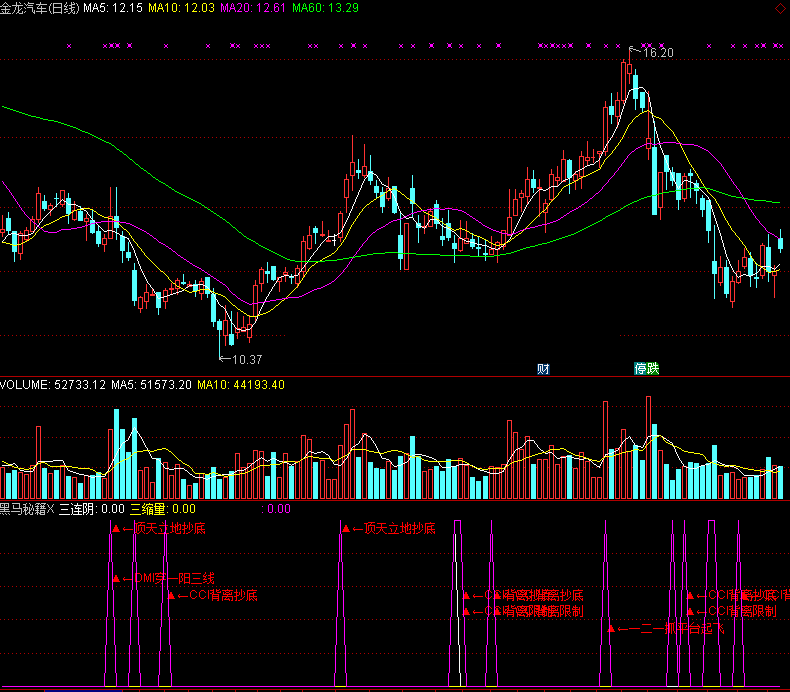Click the green MA60: 13.29 label

click(x=325, y=8)
